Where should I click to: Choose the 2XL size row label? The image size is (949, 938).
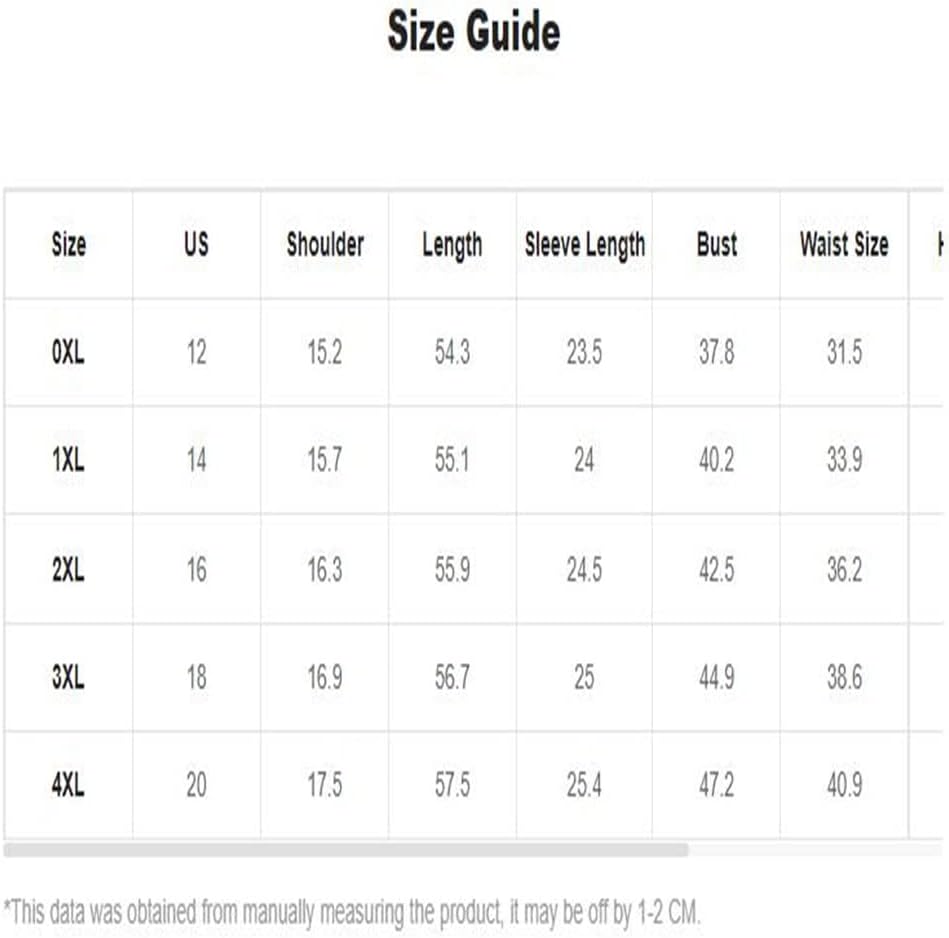(68, 569)
